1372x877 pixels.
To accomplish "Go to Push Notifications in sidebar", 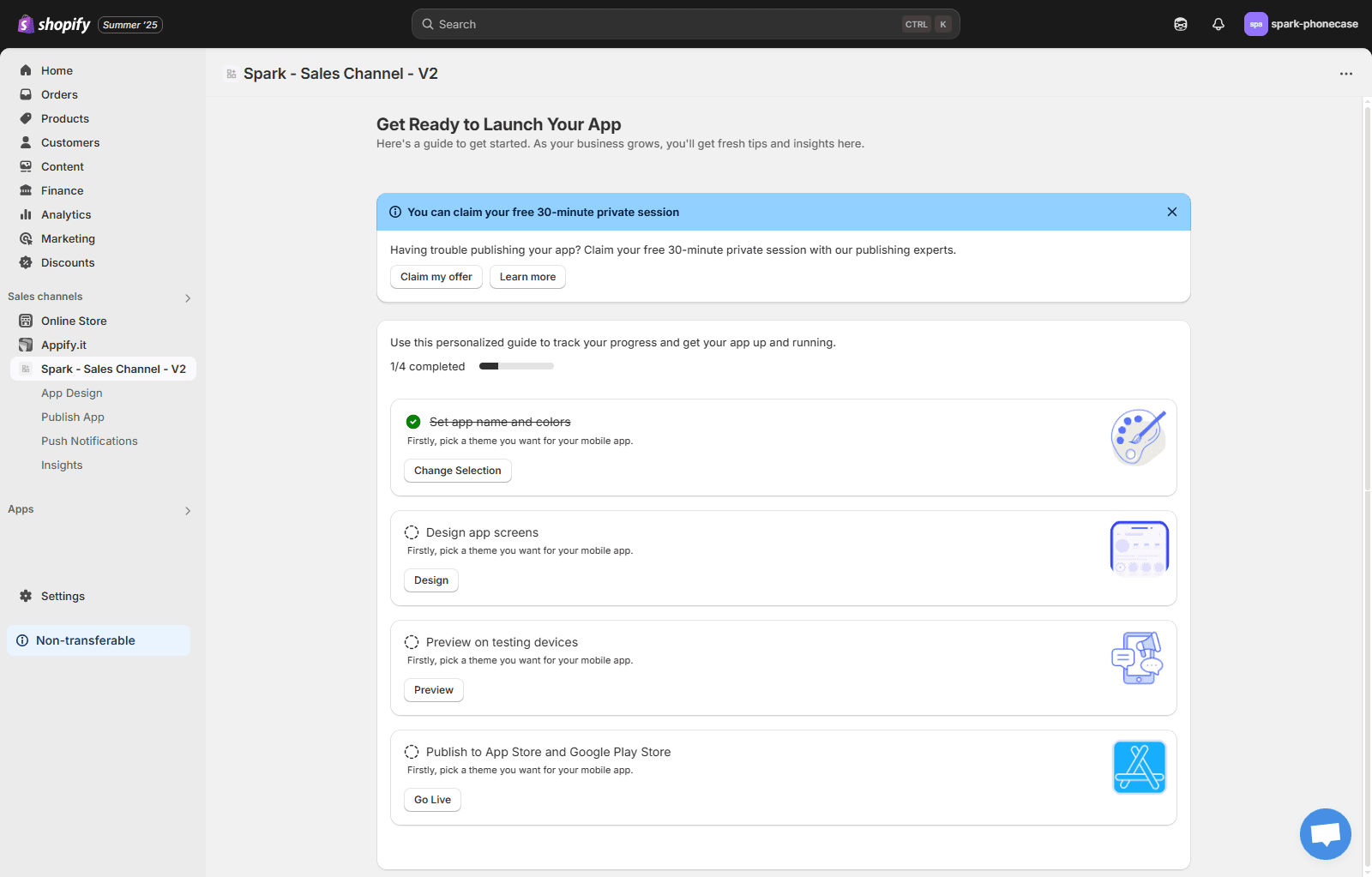I will point(89,441).
